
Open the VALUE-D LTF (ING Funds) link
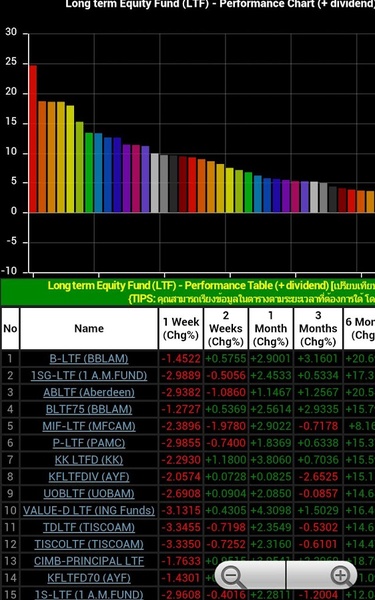coord(89,510)
